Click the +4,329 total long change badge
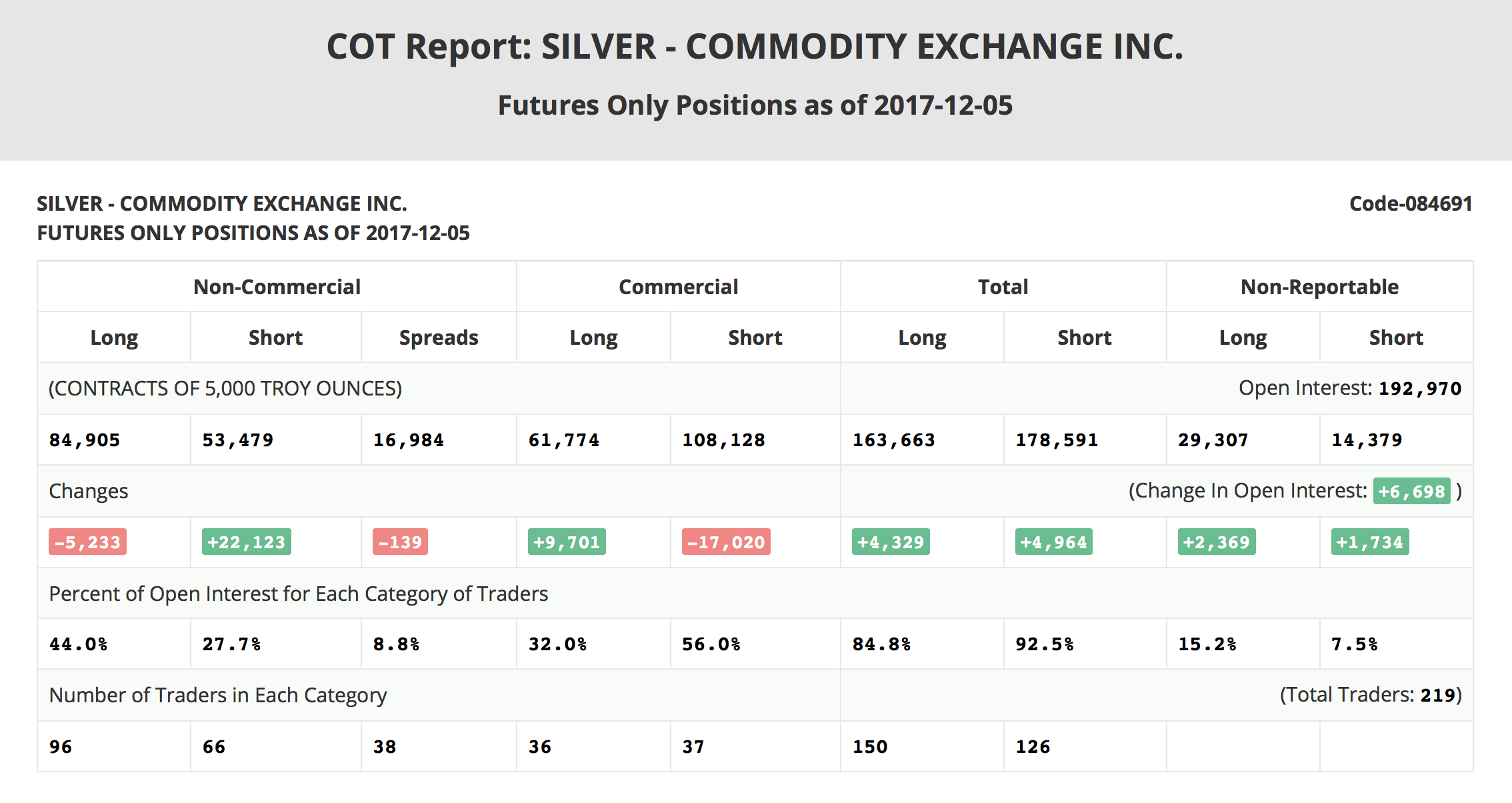Screen dimensions: 1512x803 pyautogui.click(x=891, y=542)
